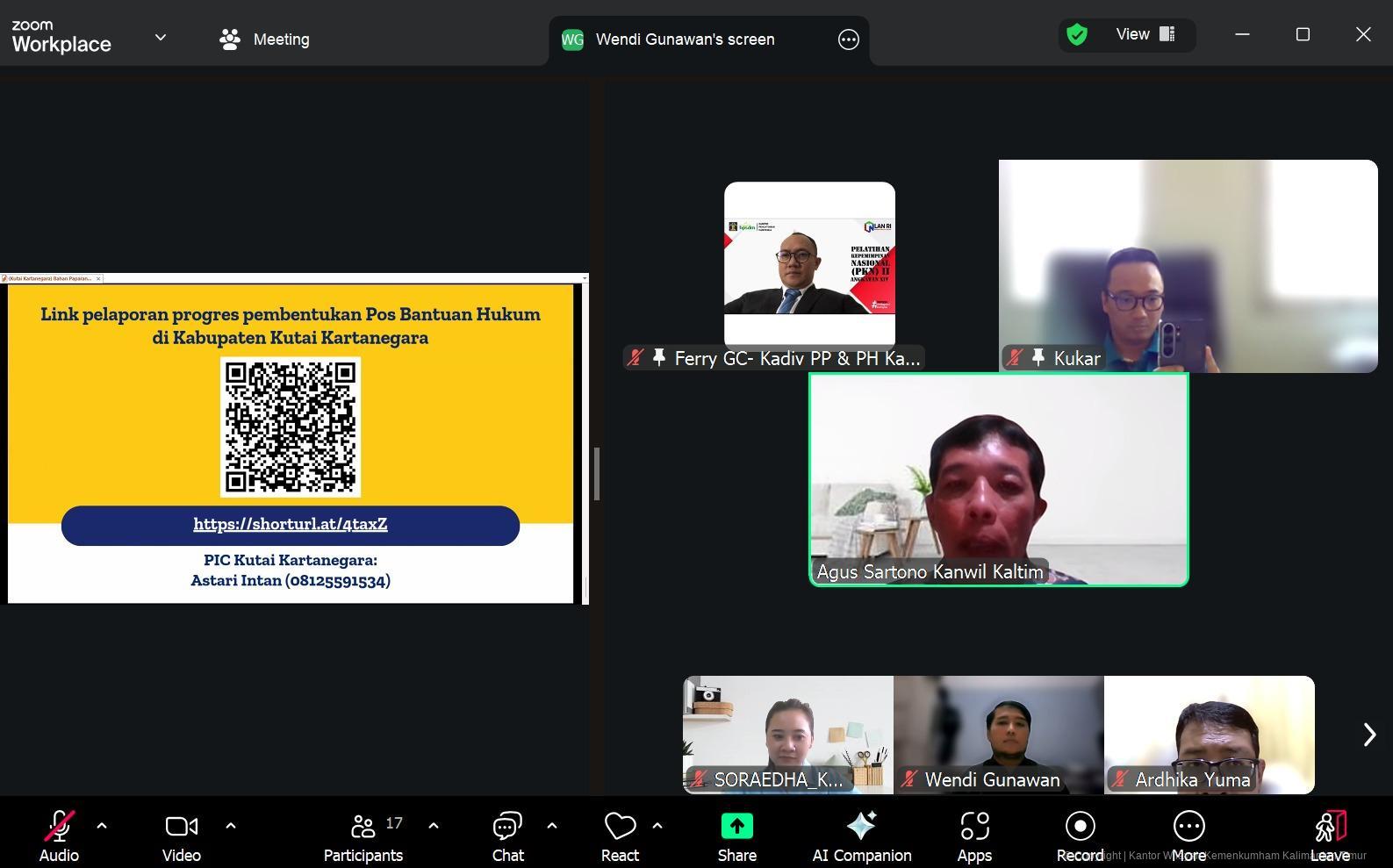This screenshot has width=1393, height=868.
Task: Expand video settings arrow next to Video
Action: 231,826
